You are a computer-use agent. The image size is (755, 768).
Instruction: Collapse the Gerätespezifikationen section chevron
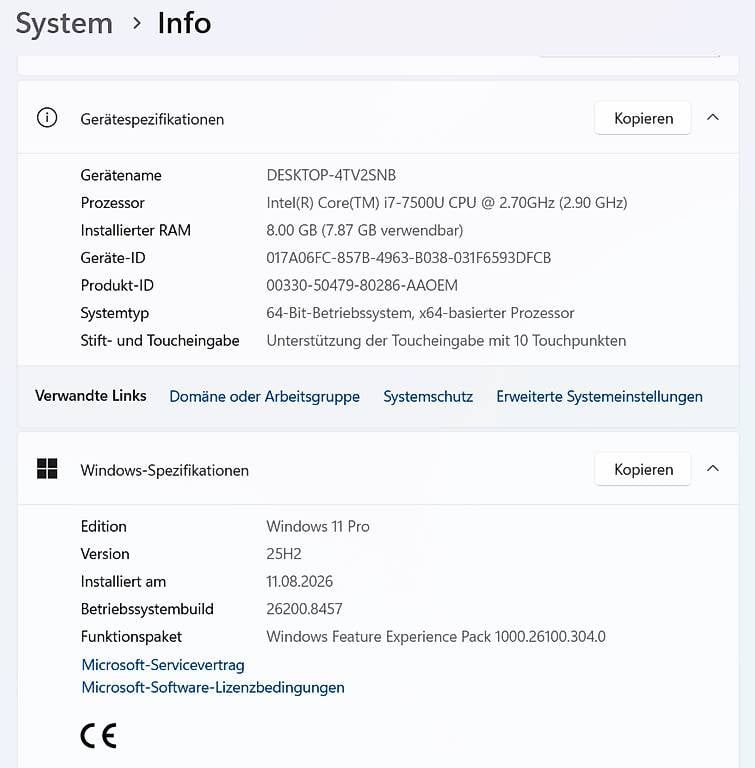pyautogui.click(x=713, y=118)
